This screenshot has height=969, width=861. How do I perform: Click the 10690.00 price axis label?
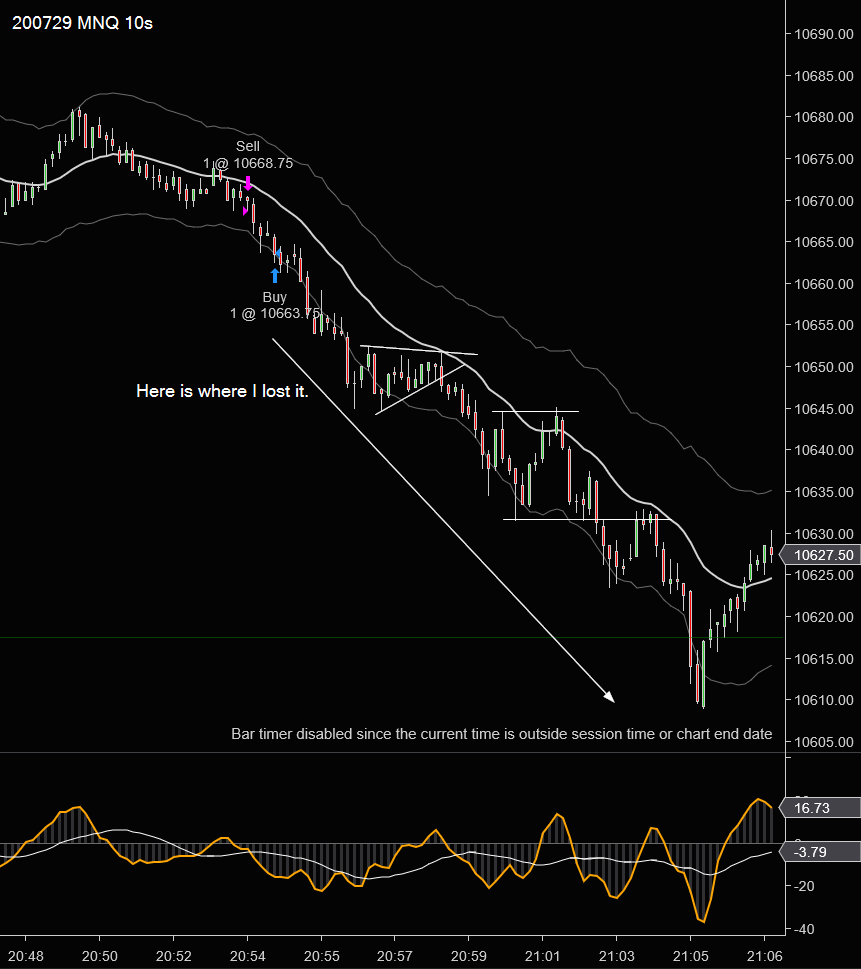pyautogui.click(x=823, y=34)
